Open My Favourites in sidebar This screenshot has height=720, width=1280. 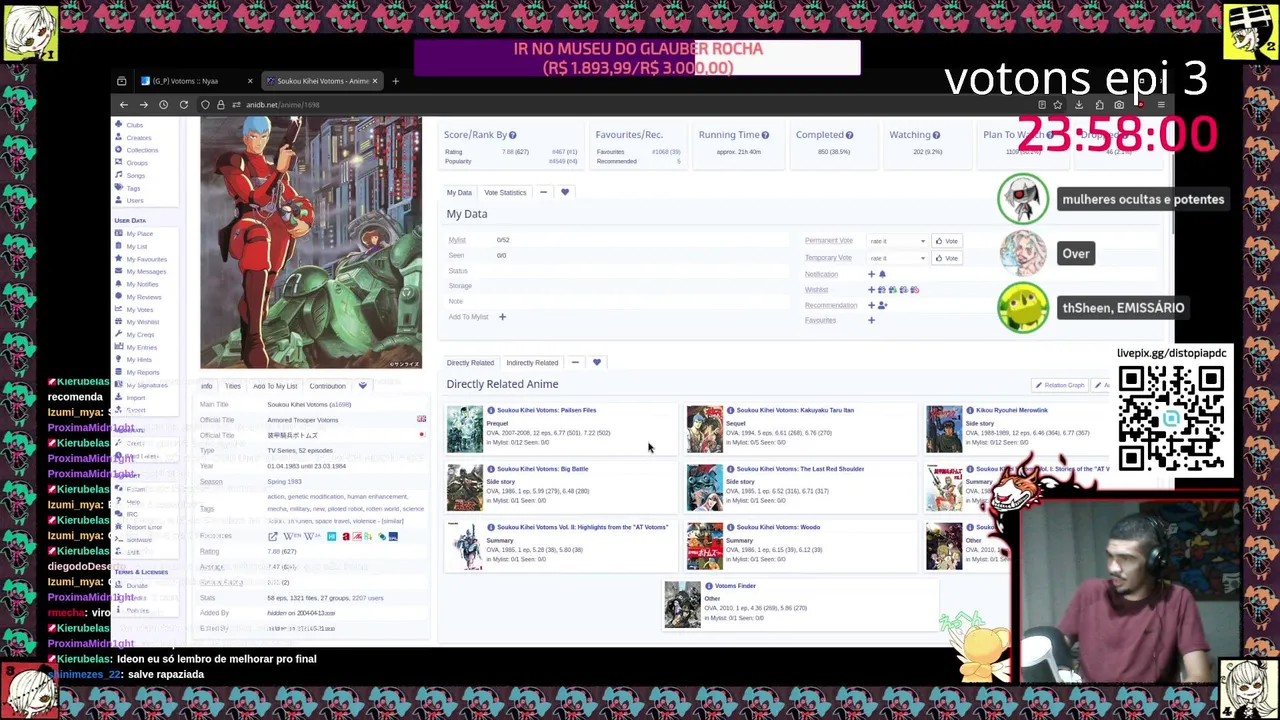tap(146, 259)
